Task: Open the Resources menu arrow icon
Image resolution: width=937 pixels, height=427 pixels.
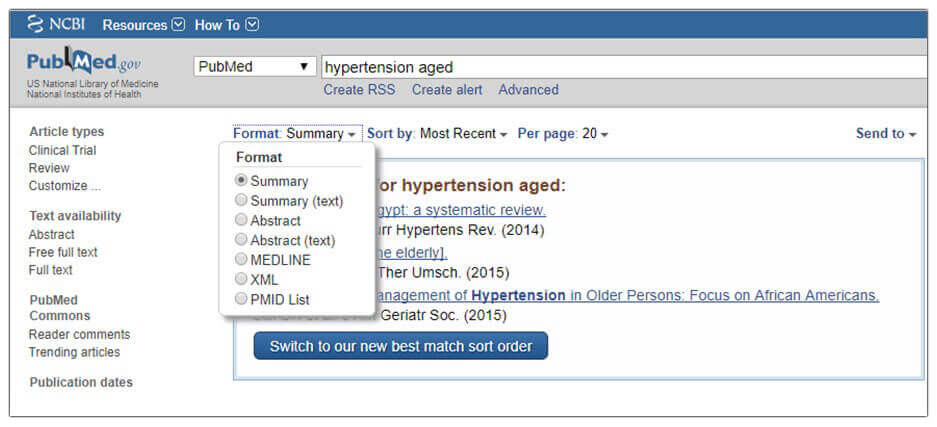Action: 179,25
